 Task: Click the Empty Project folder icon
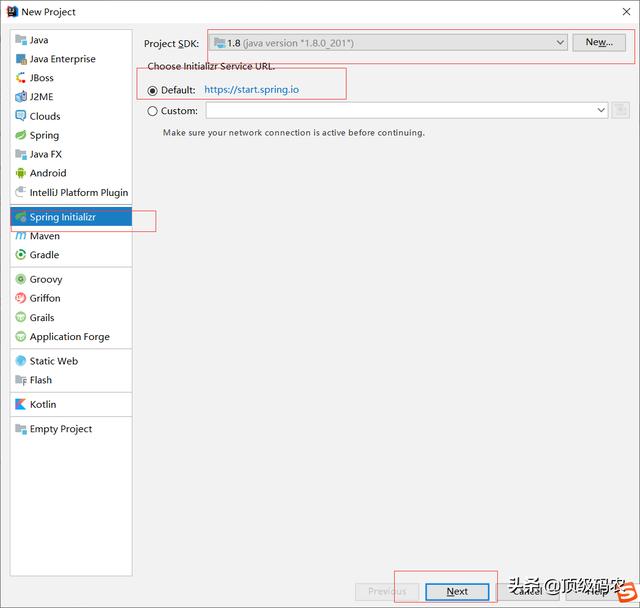click(21, 428)
